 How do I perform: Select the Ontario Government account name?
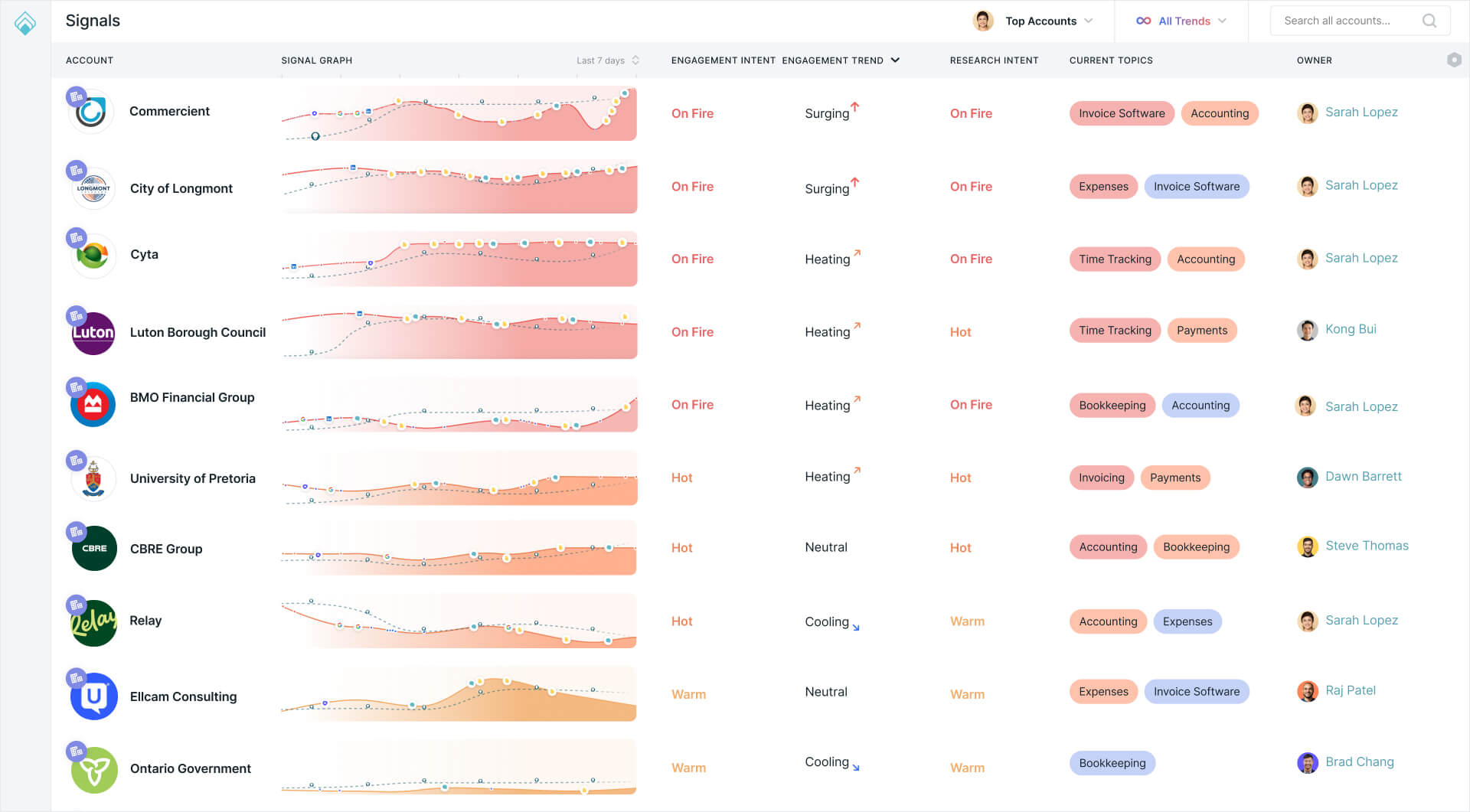tap(190, 768)
